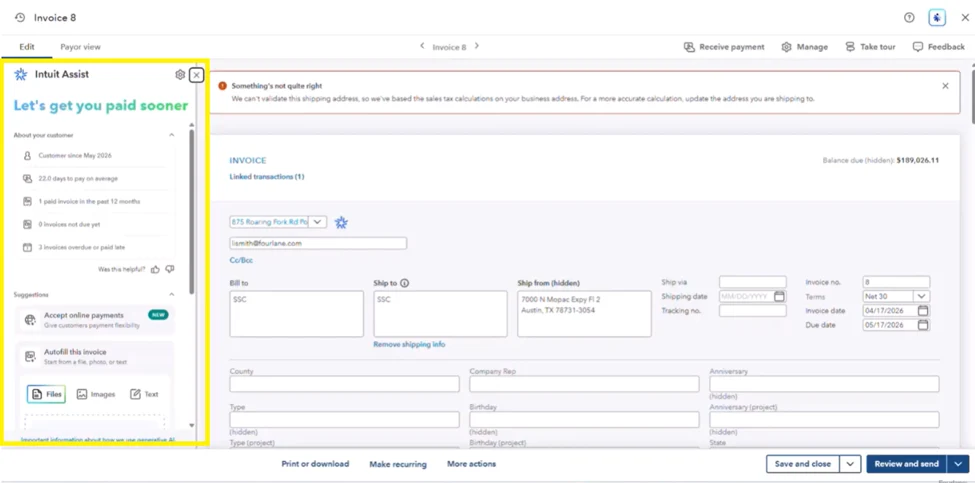The image size is (975, 483).
Task: Open the Feedback option
Action: (938, 47)
